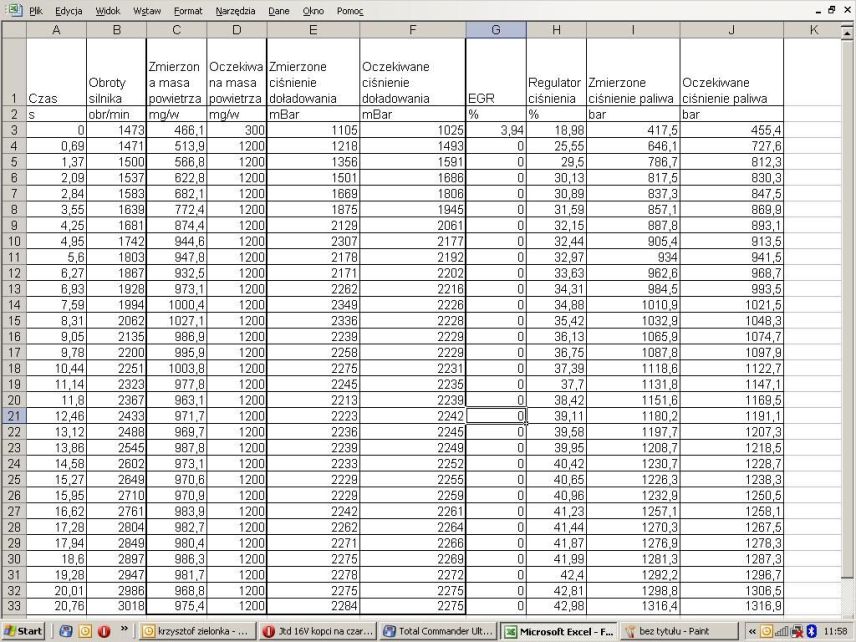Screen dimensions: 856x642
Task: Click the cell with value 3018
Action: point(116,606)
